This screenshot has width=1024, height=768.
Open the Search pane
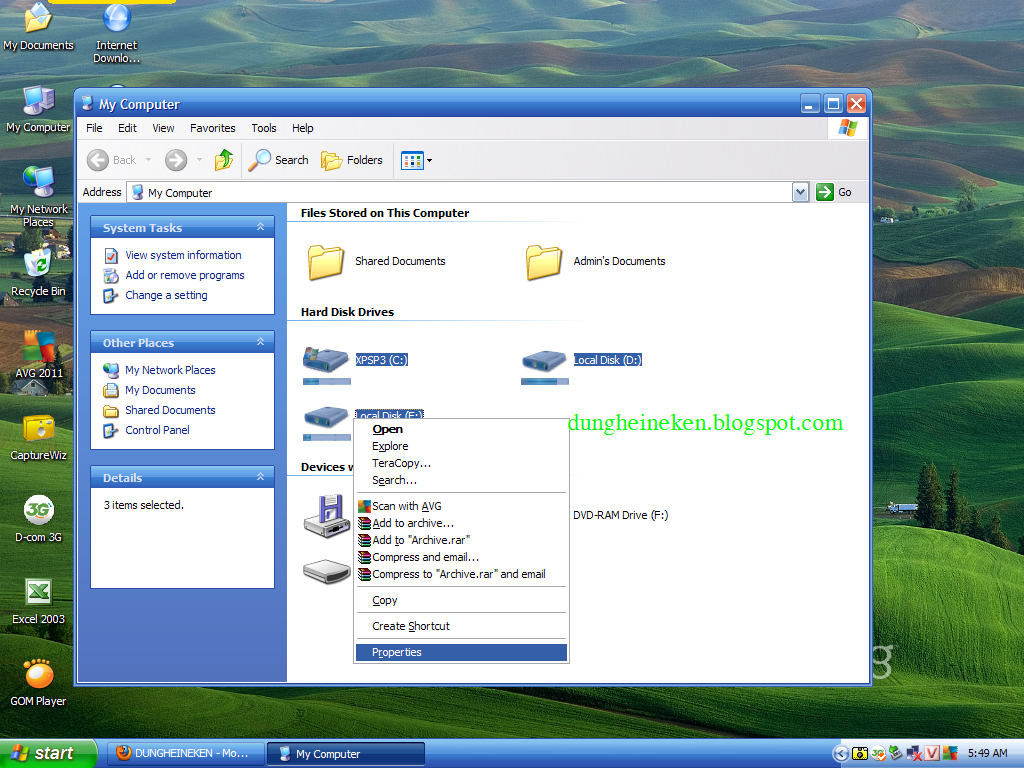click(279, 160)
